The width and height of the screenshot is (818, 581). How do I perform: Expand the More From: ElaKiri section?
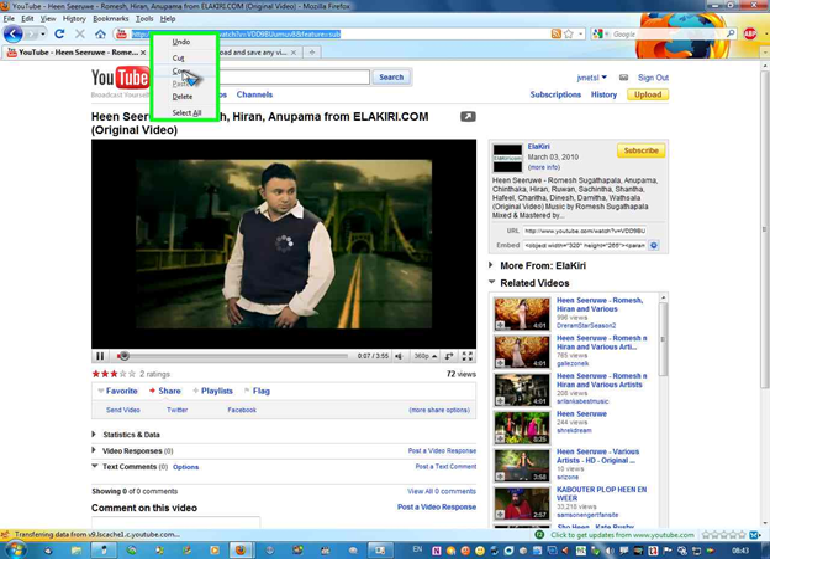click(x=492, y=266)
